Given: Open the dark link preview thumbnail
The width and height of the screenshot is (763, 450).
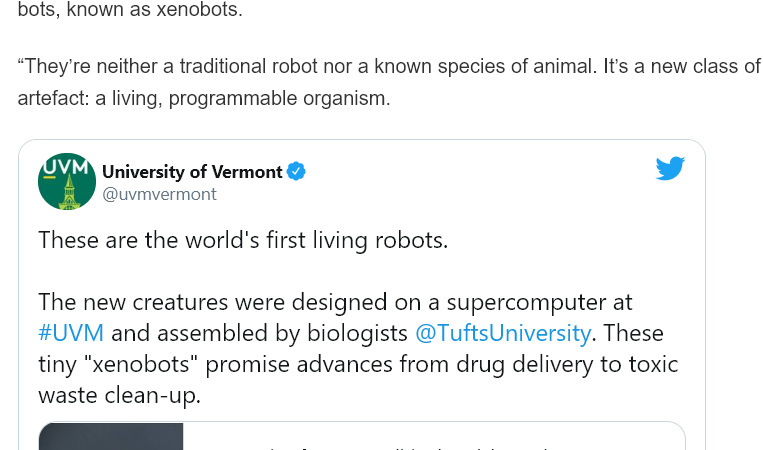Looking at the screenshot, I should coord(111,436).
